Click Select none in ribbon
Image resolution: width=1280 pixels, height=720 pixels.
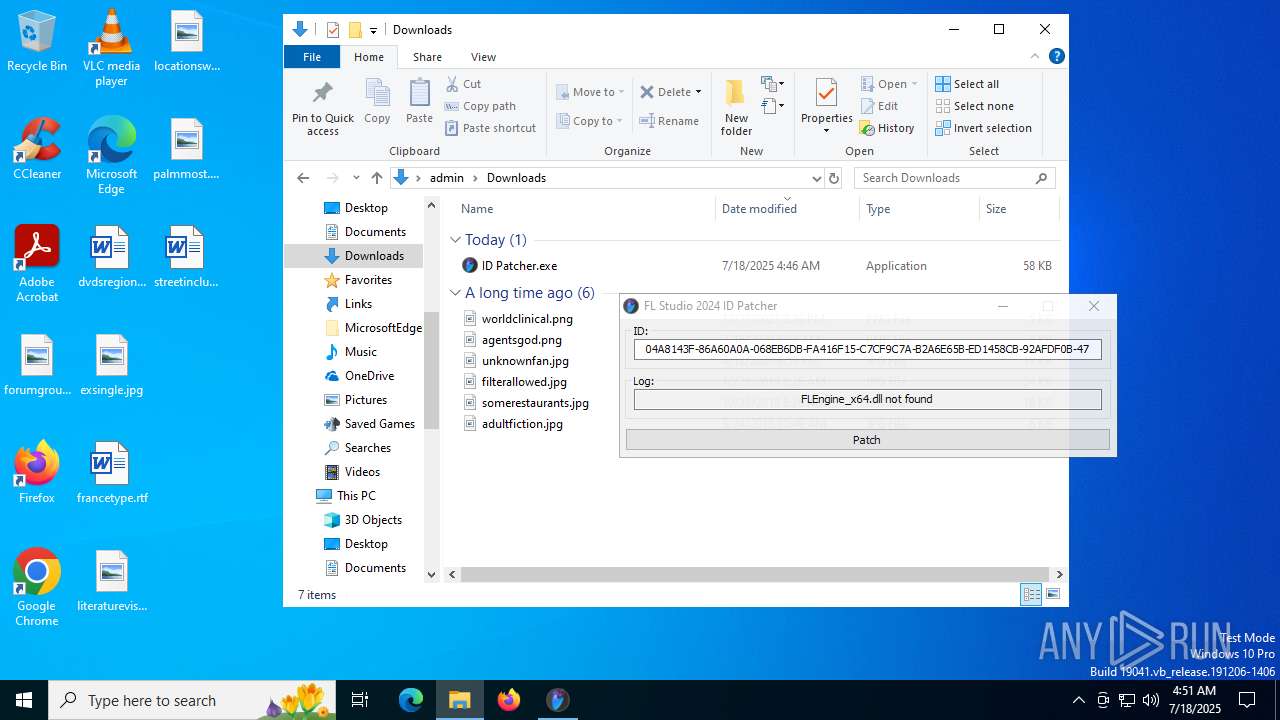pos(974,106)
